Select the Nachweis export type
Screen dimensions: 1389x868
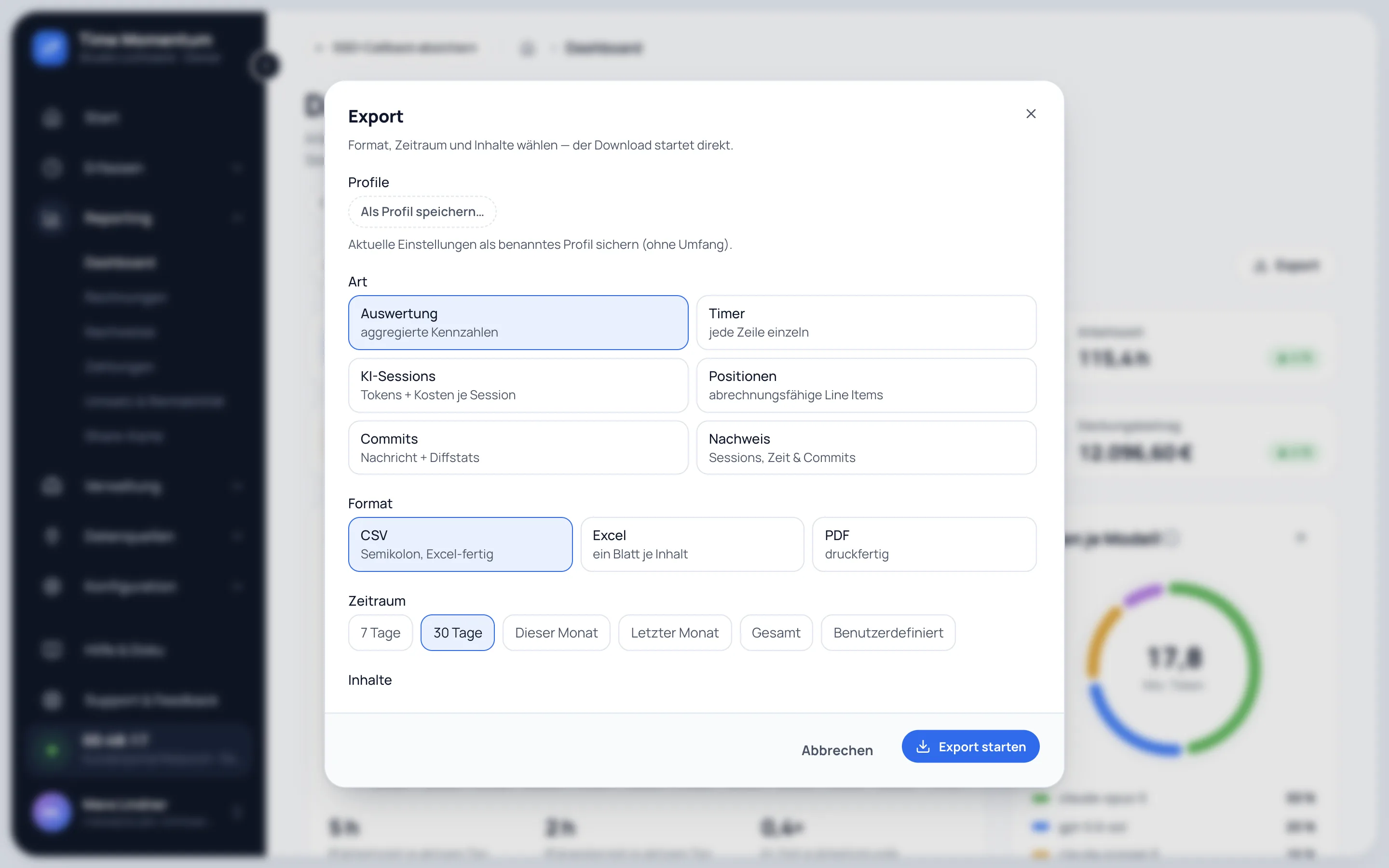(866, 448)
